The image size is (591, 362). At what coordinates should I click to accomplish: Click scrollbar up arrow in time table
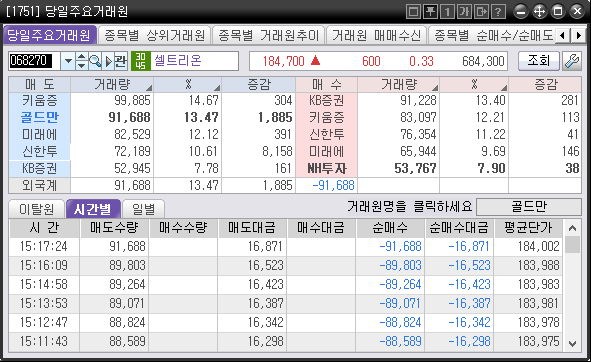coord(572,228)
